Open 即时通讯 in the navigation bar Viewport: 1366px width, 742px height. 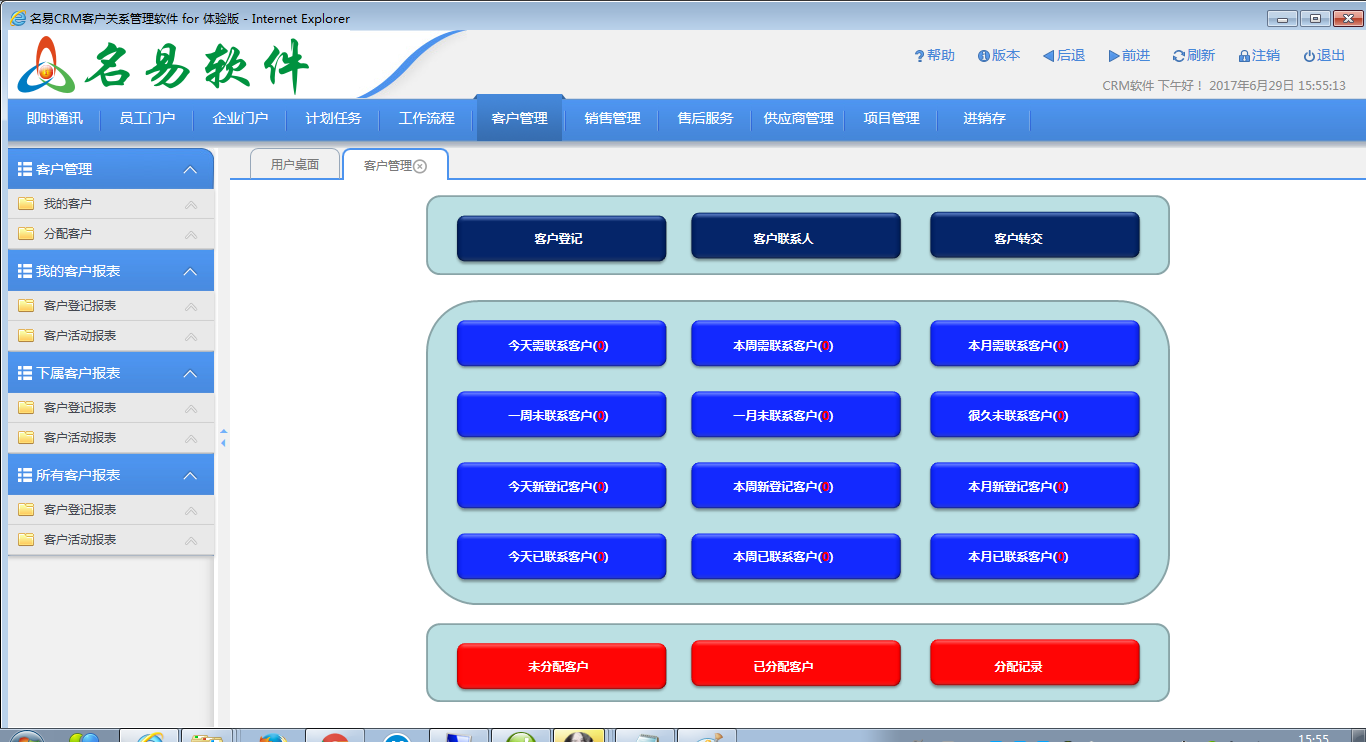point(55,119)
